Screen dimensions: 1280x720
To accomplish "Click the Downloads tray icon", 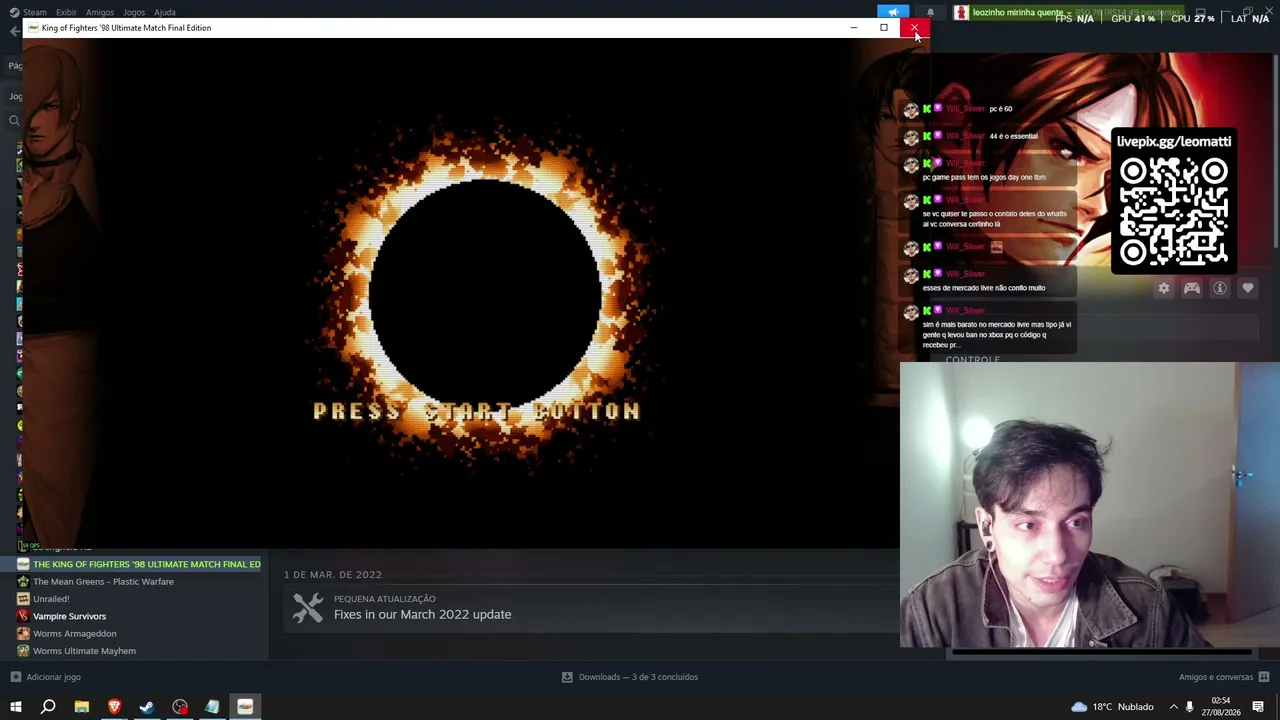I will click(567, 677).
